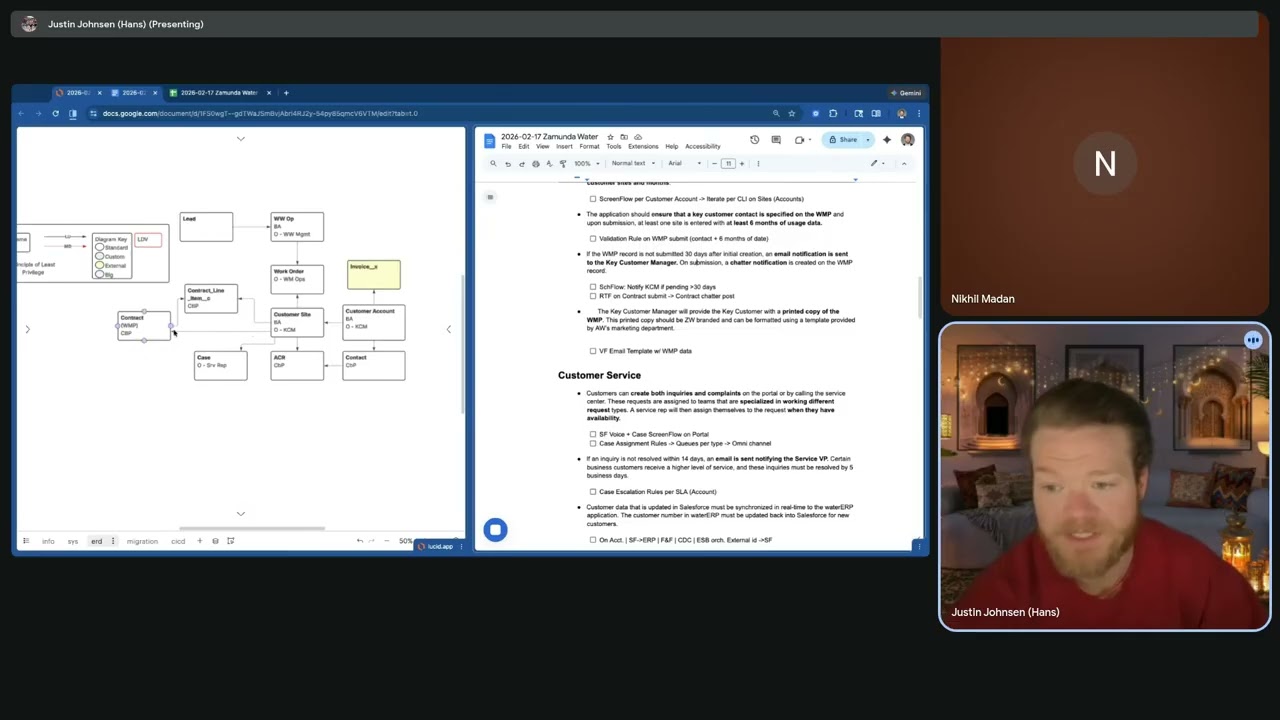Check 'Case Assignment Rules' checkbox
Screen dimensions: 1280x720
[593, 443]
